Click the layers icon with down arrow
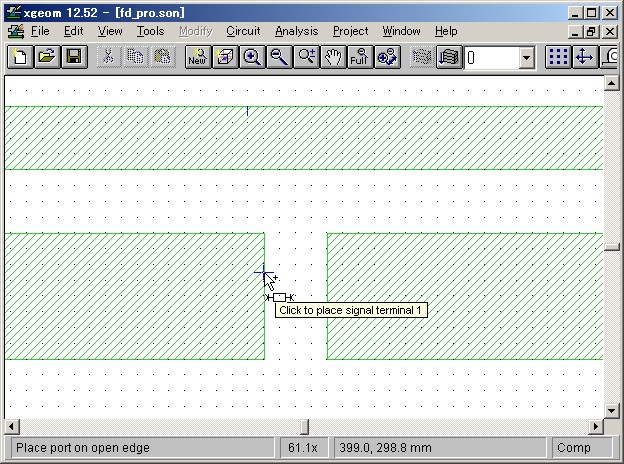The image size is (624, 464). coord(449,57)
